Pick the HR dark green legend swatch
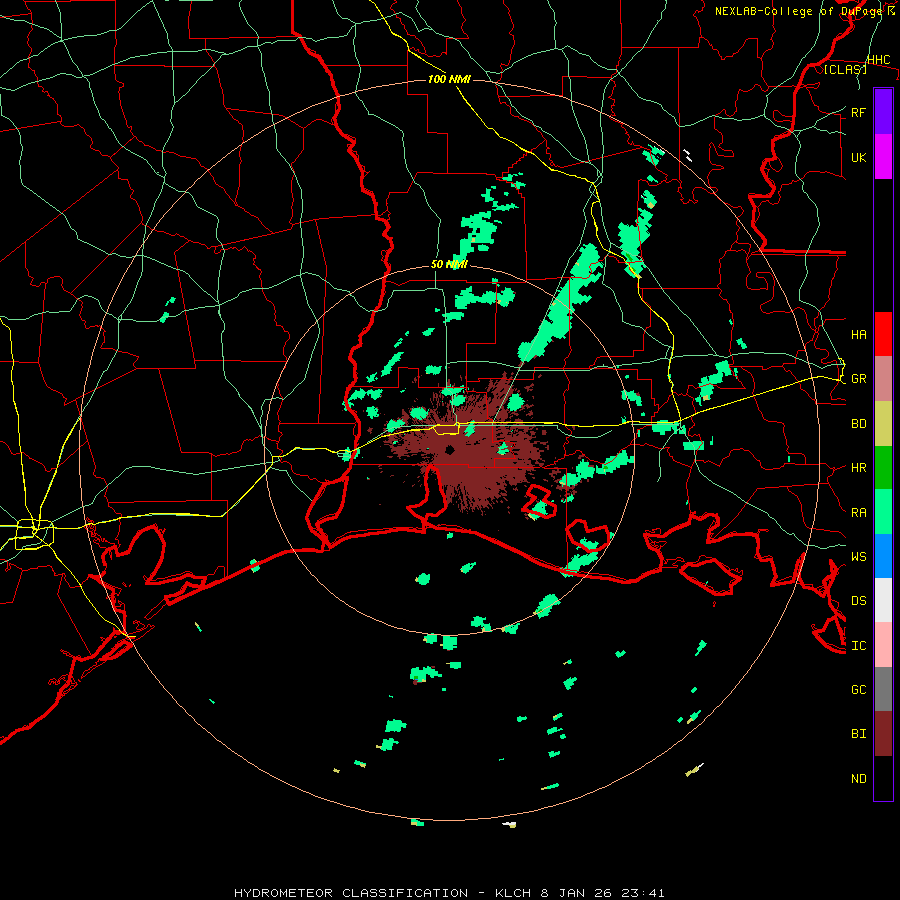 883,467
